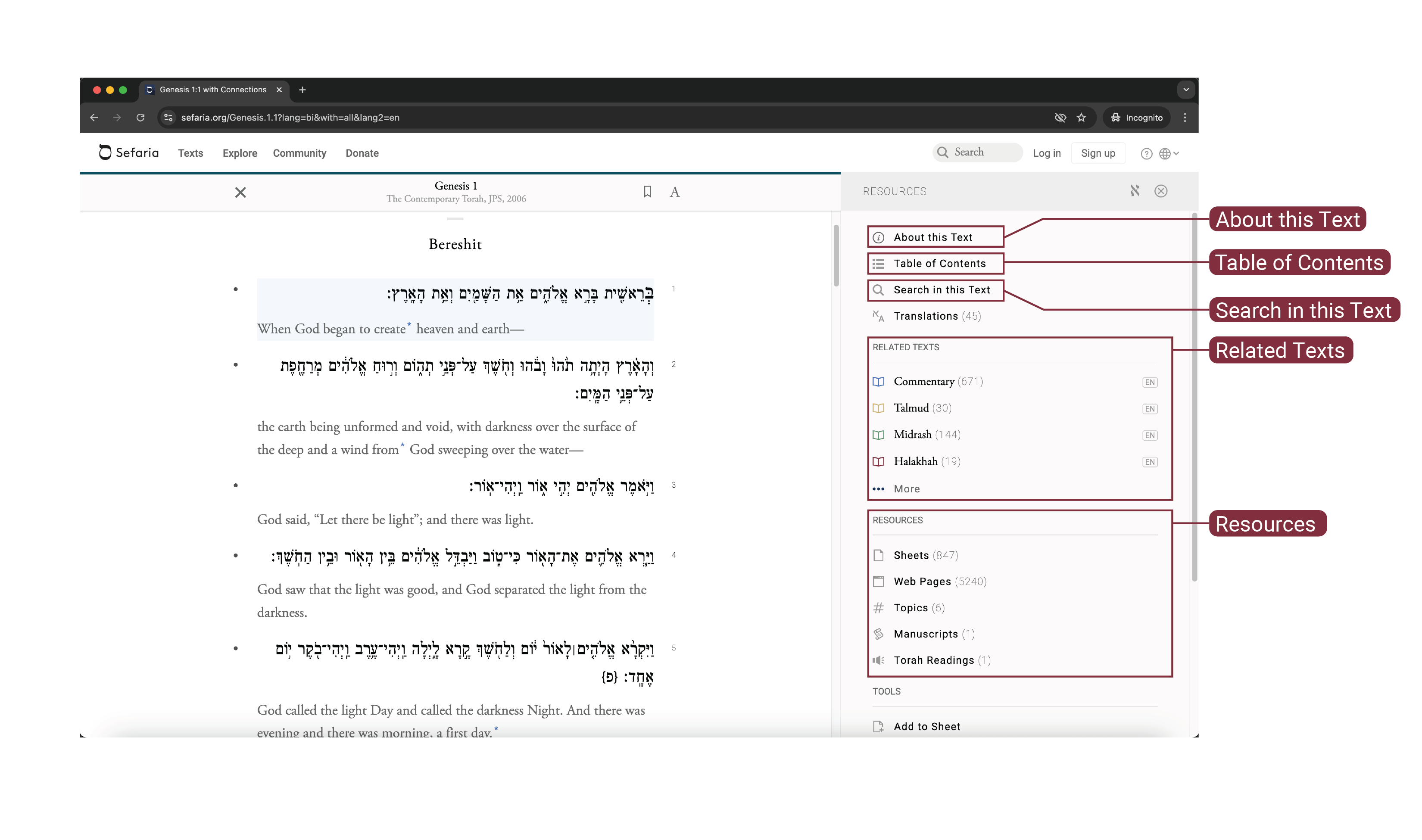The height and width of the screenshot is (840, 1422).
Task: Click the Midrash book icon
Action: (x=878, y=435)
